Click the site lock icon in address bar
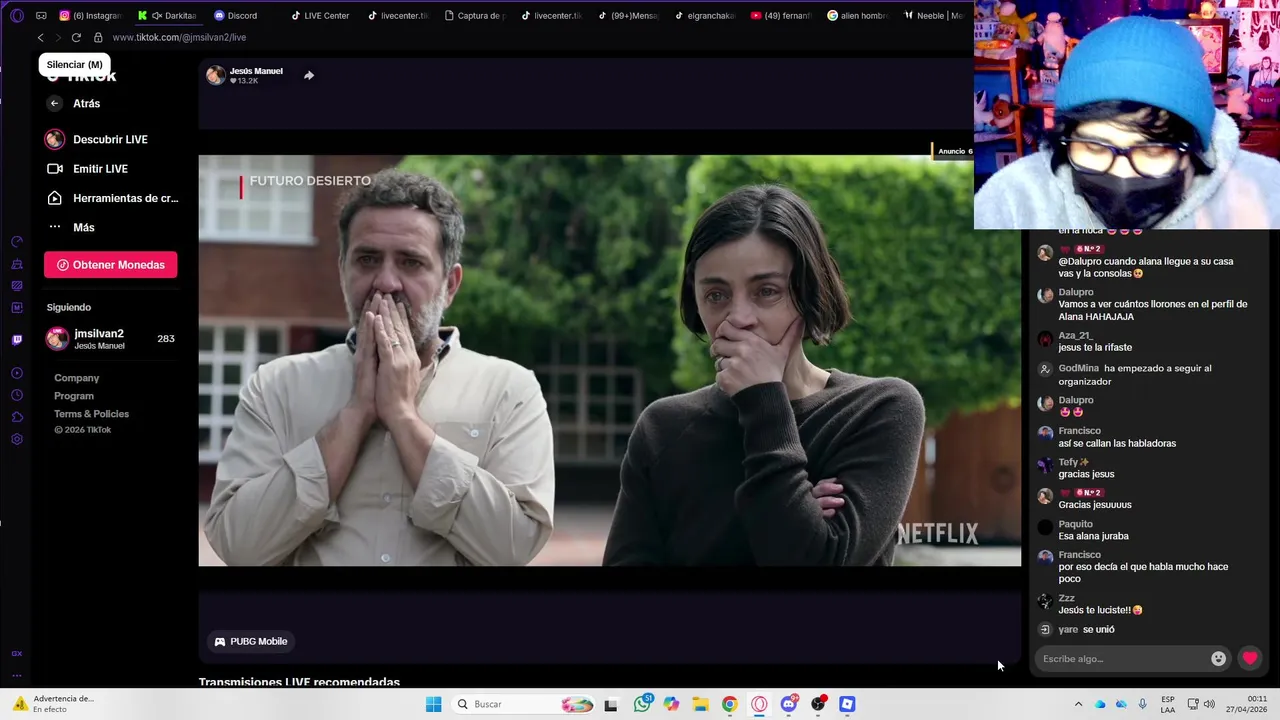This screenshot has height=720, width=1280. (98, 37)
